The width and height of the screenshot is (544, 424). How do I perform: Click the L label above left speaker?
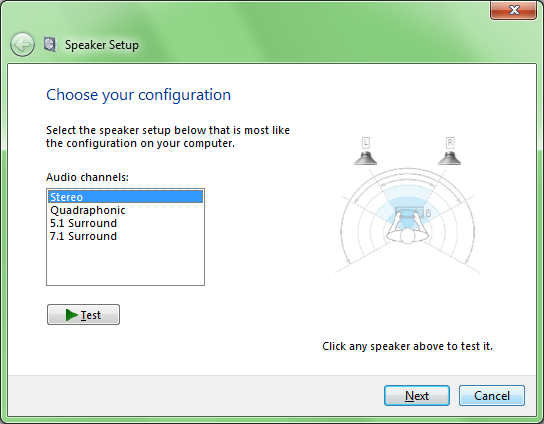coord(366,143)
